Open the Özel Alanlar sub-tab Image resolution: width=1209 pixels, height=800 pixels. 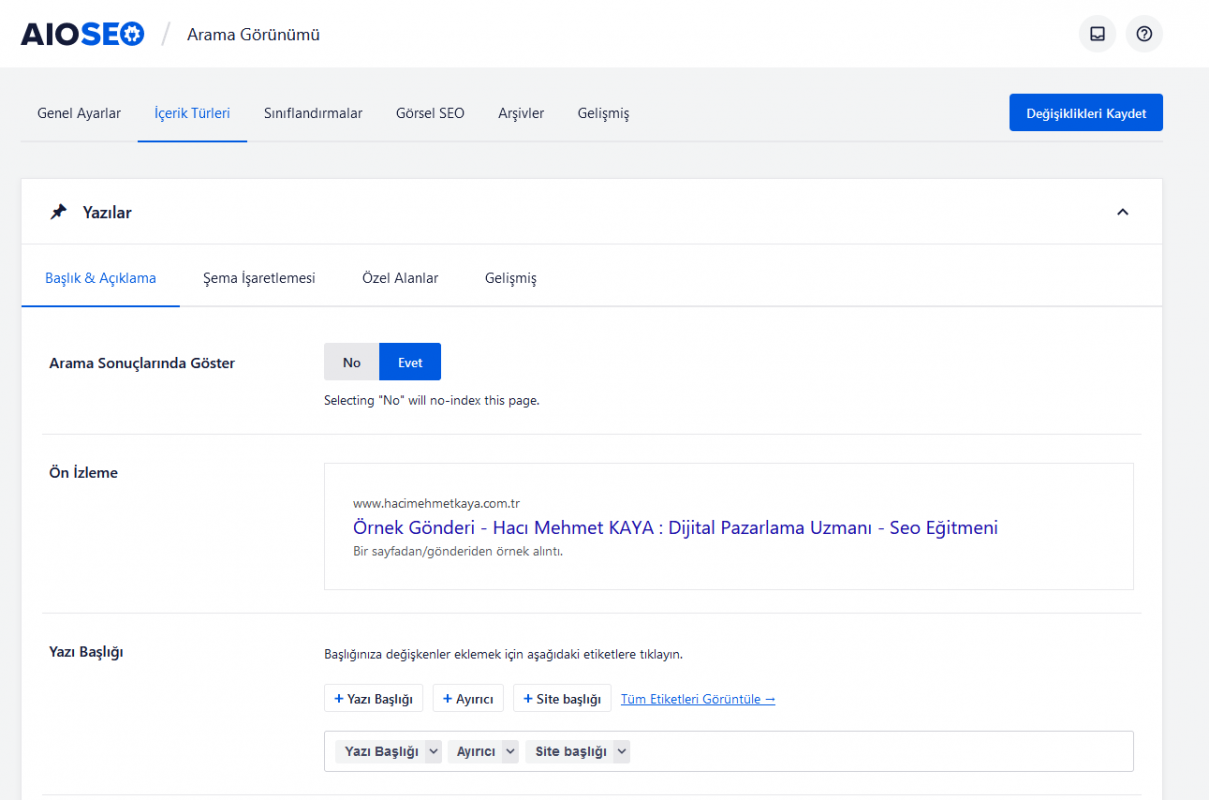pyautogui.click(x=400, y=278)
